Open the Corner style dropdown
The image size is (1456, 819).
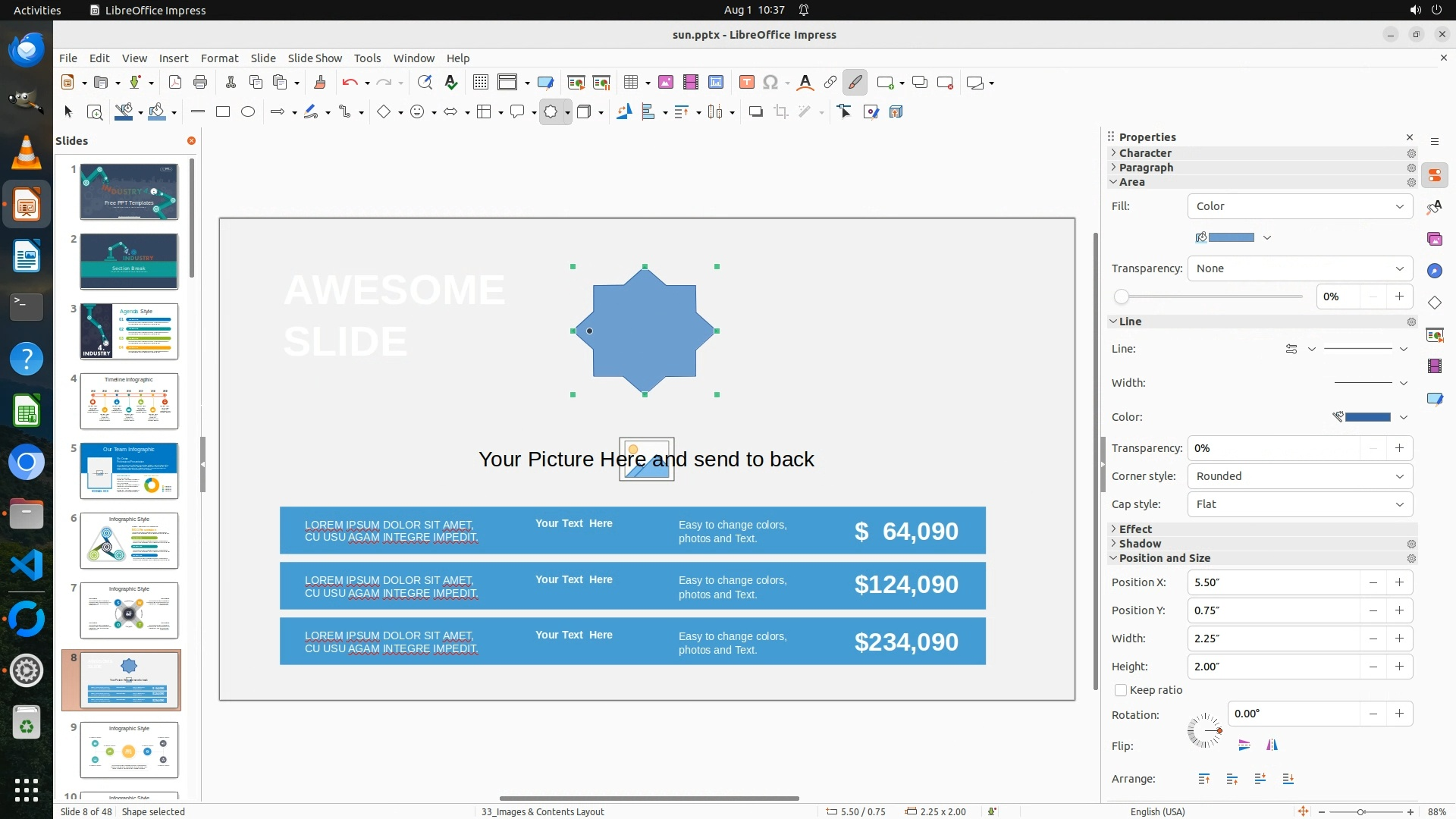pos(1300,476)
